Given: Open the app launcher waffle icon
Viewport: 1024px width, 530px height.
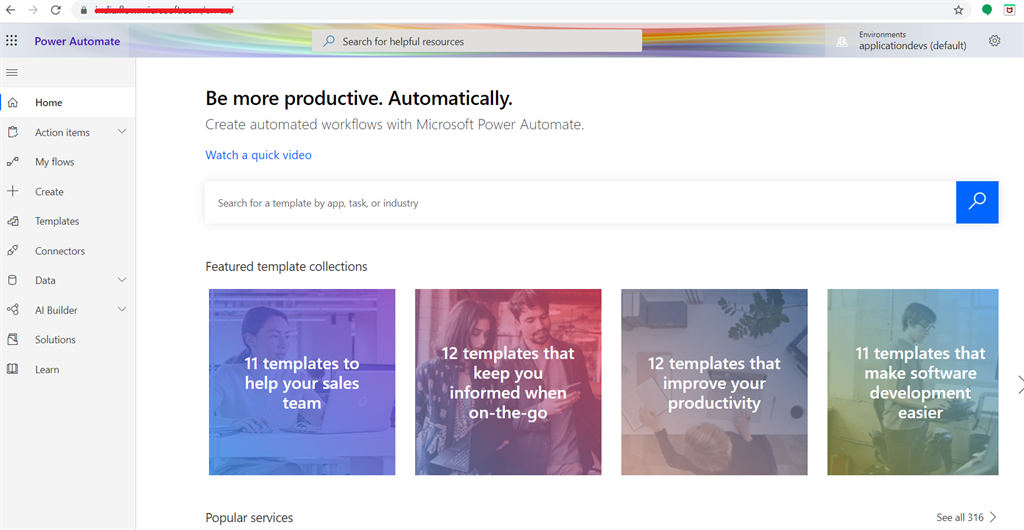Looking at the screenshot, I should [x=12, y=41].
